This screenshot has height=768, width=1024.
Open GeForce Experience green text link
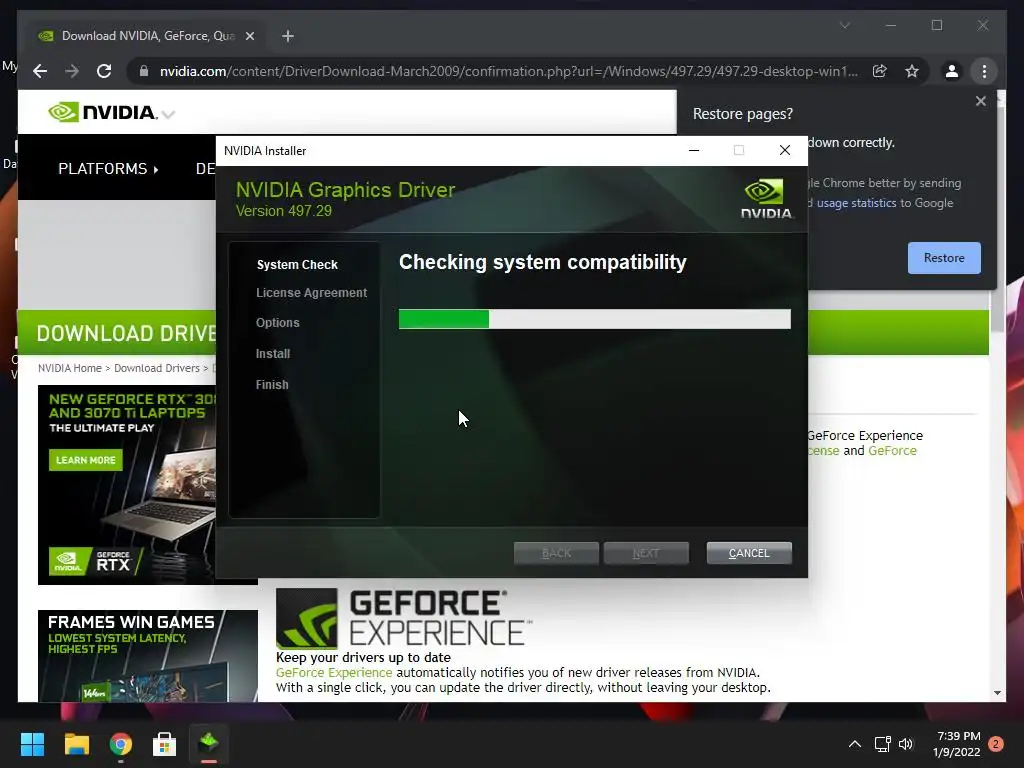click(x=334, y=673)
